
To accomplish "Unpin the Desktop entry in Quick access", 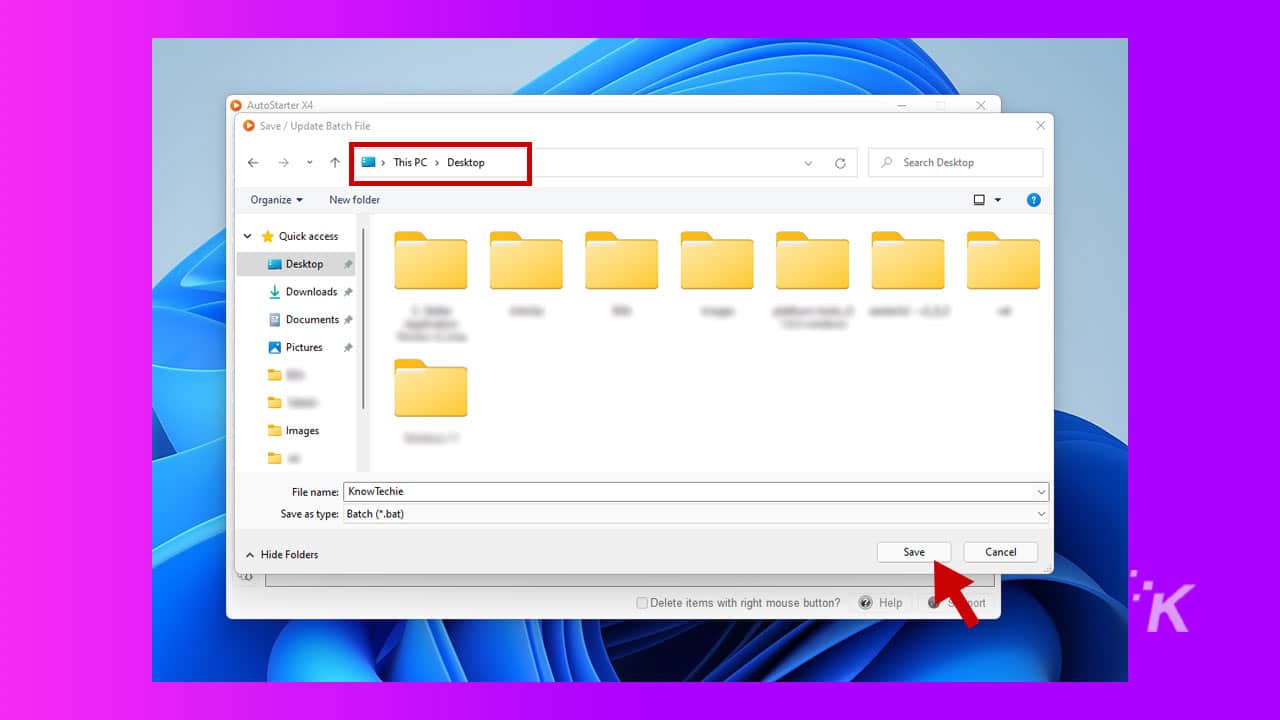I will point(348,263).
